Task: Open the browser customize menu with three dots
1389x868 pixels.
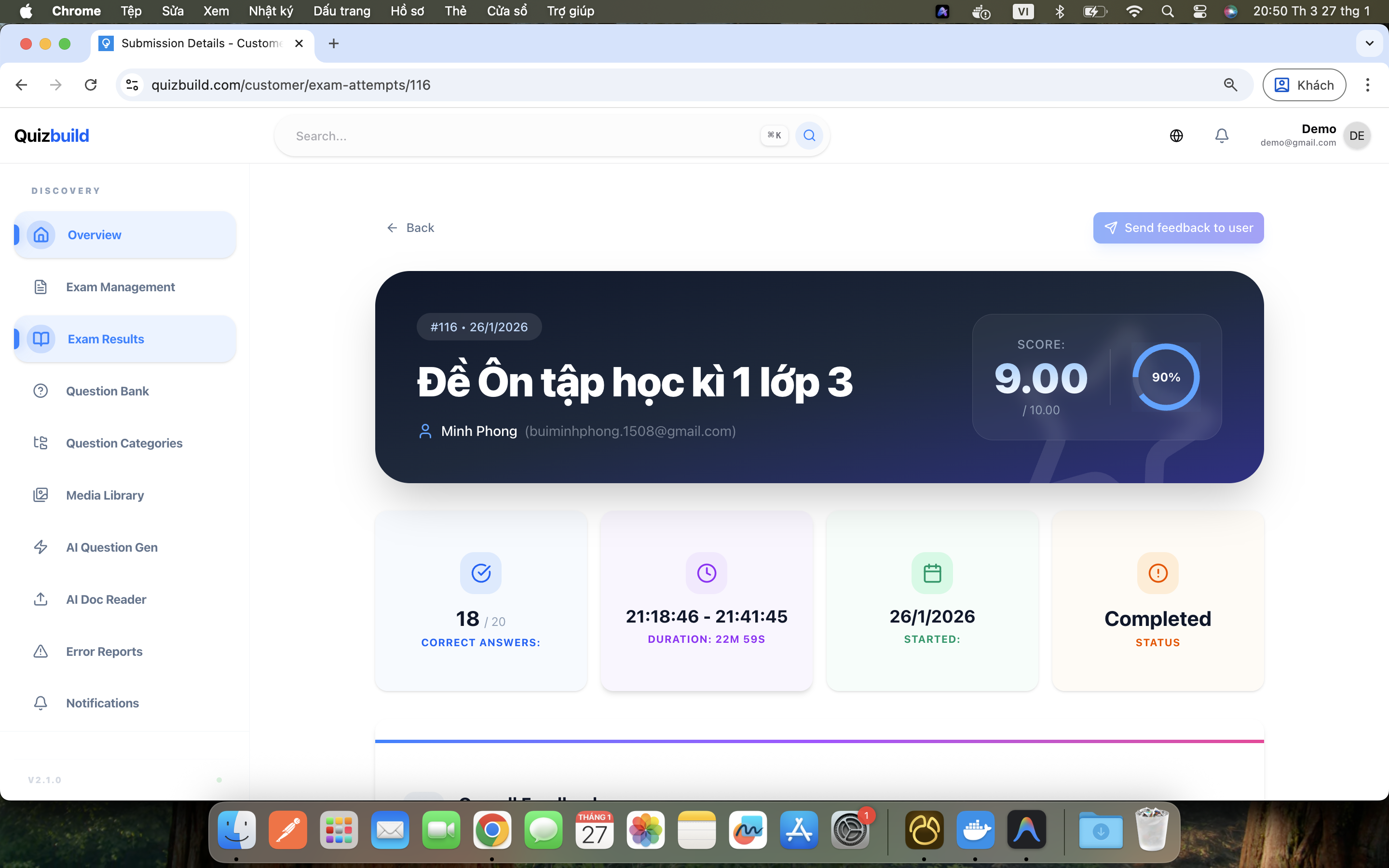Action: pos(1368,84)
